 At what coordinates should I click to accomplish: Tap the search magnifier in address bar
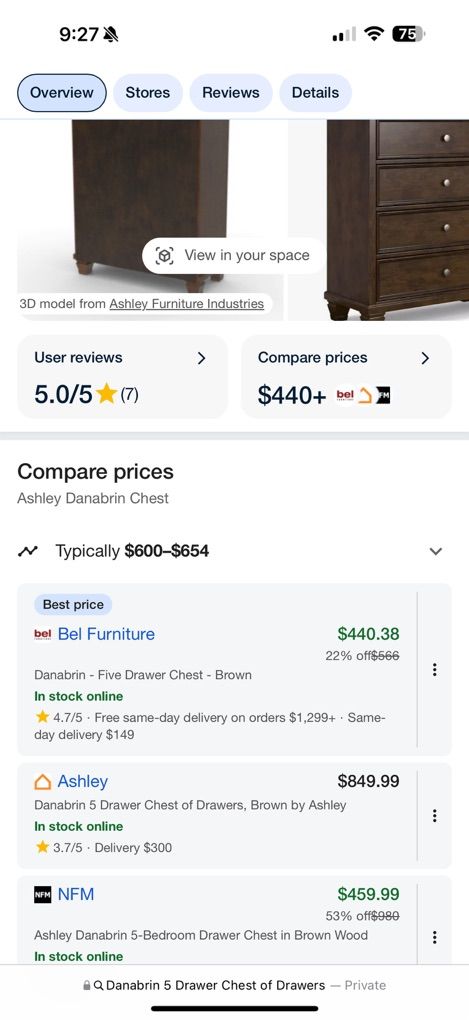click(99, 986)
